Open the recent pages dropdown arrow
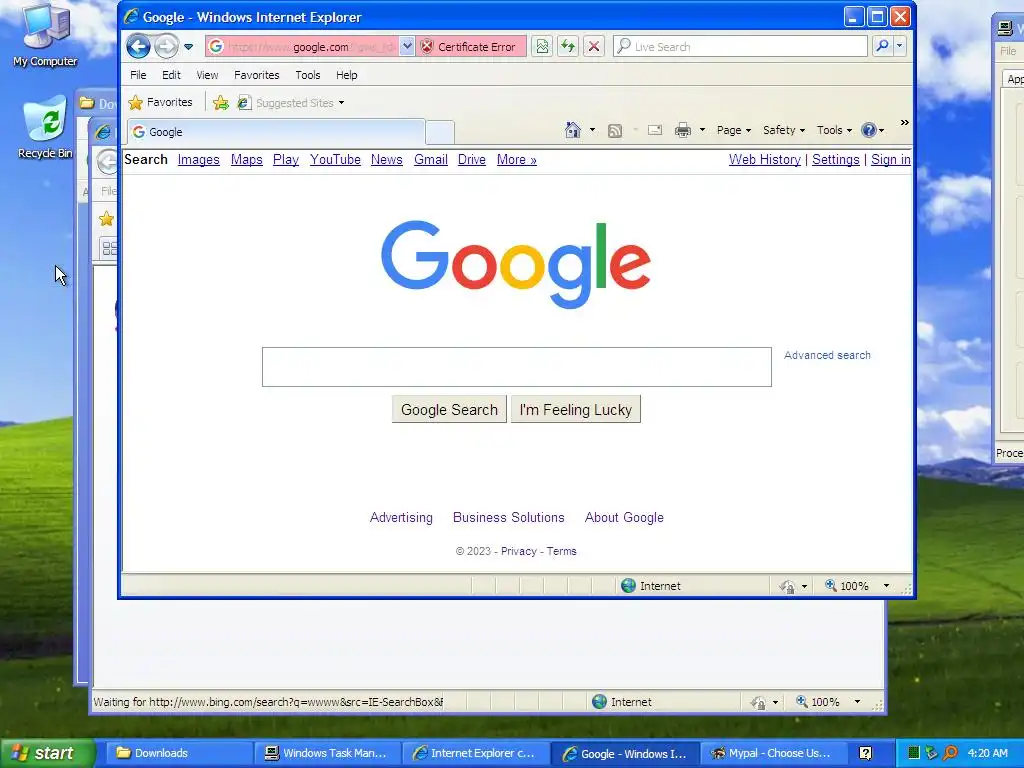The width and height of the screenshot is (1024, 768). [188, 46]
